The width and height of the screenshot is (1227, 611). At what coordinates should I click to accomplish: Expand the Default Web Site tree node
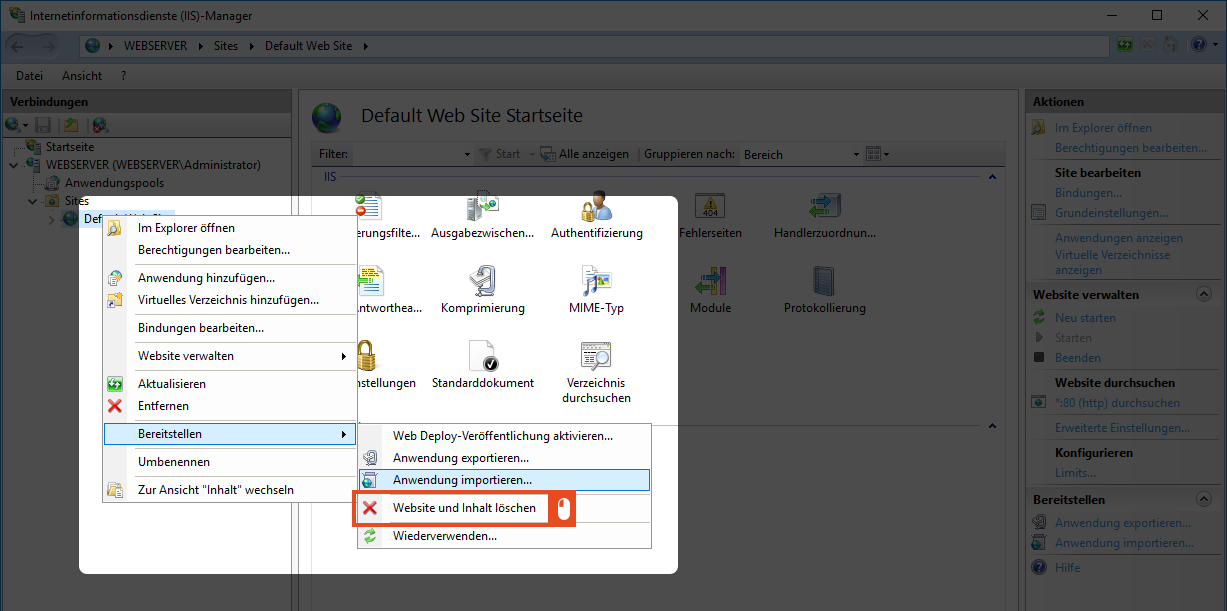(52, 220)
